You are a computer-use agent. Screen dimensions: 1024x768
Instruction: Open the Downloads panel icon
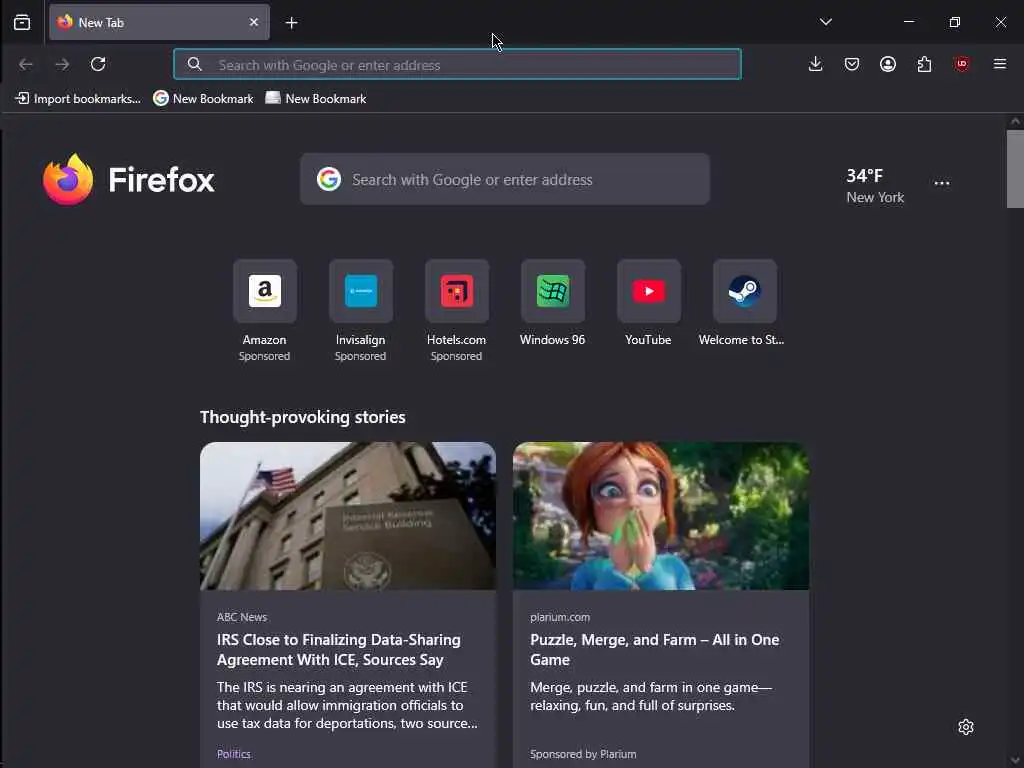point(815,64)
